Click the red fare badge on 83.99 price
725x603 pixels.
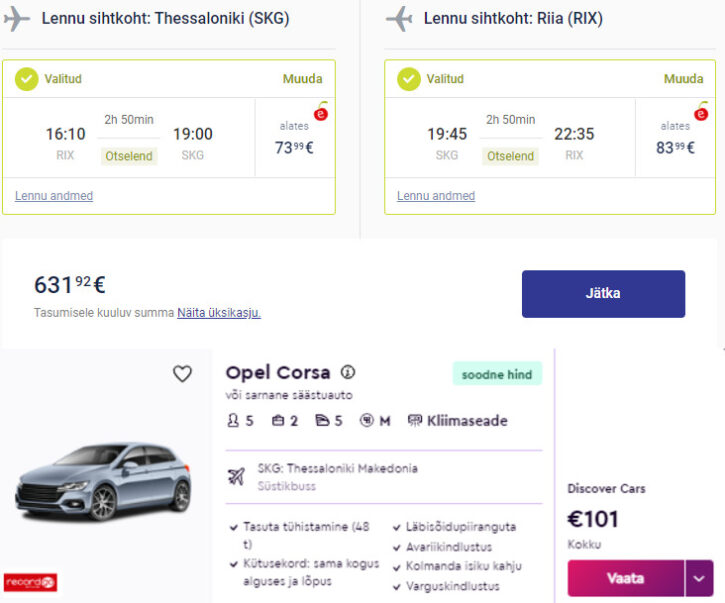(701, 113)
